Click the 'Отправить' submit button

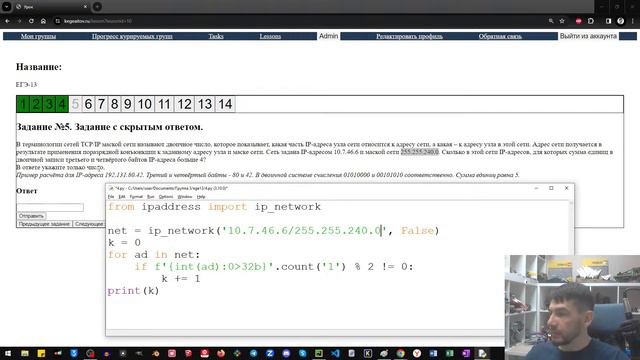click(x=31, y=216)
